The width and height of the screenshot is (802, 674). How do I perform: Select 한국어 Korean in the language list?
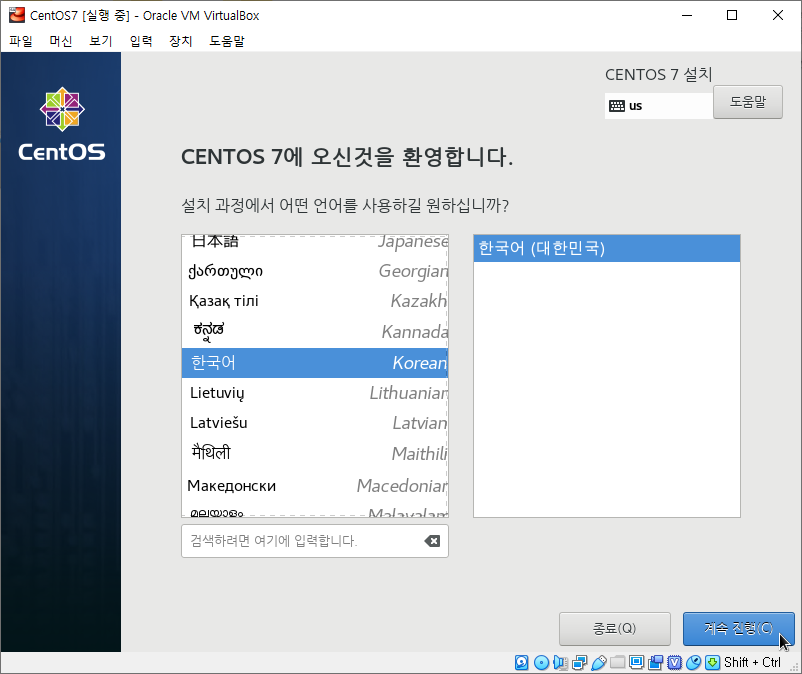tap(315, 363)
